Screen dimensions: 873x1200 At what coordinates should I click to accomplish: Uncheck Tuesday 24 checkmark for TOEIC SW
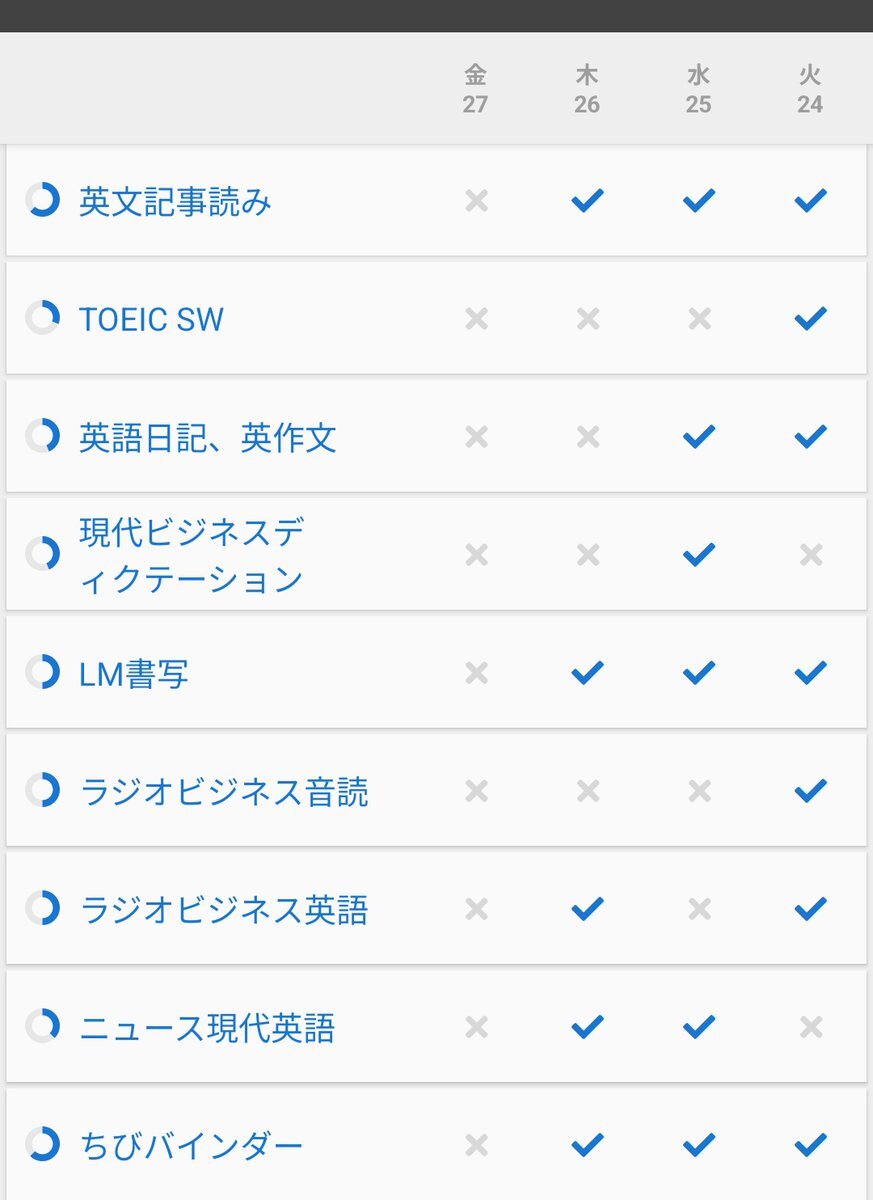point(810,318)
